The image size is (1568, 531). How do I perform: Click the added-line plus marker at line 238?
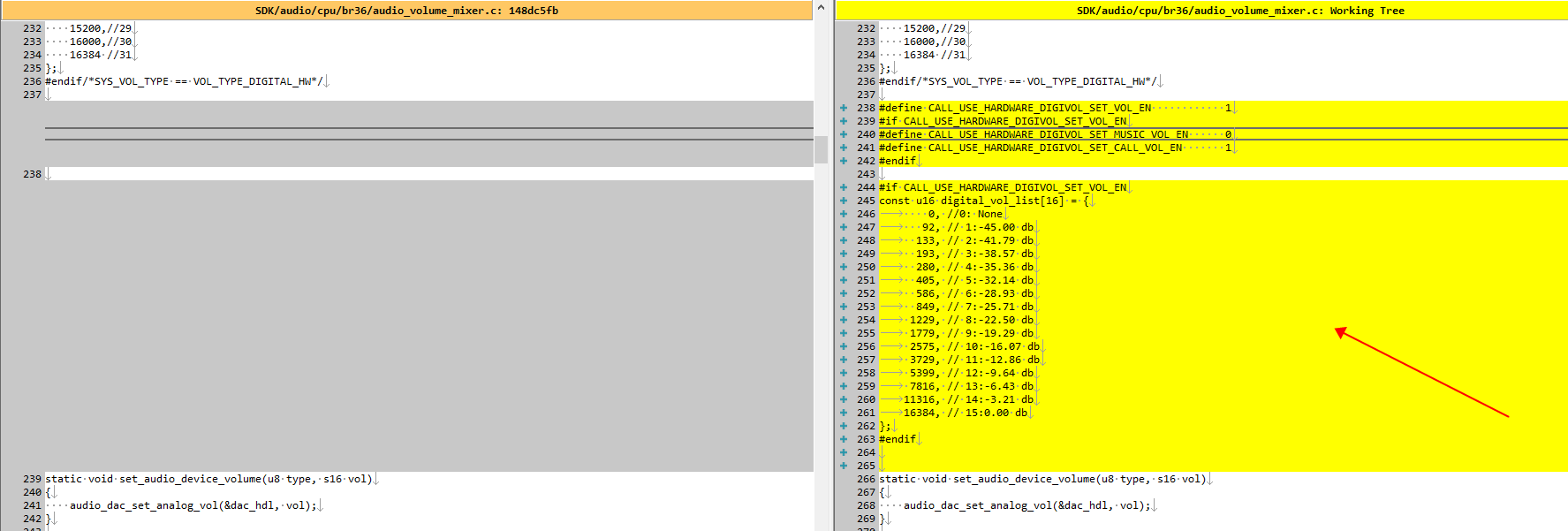pos(844,108)
